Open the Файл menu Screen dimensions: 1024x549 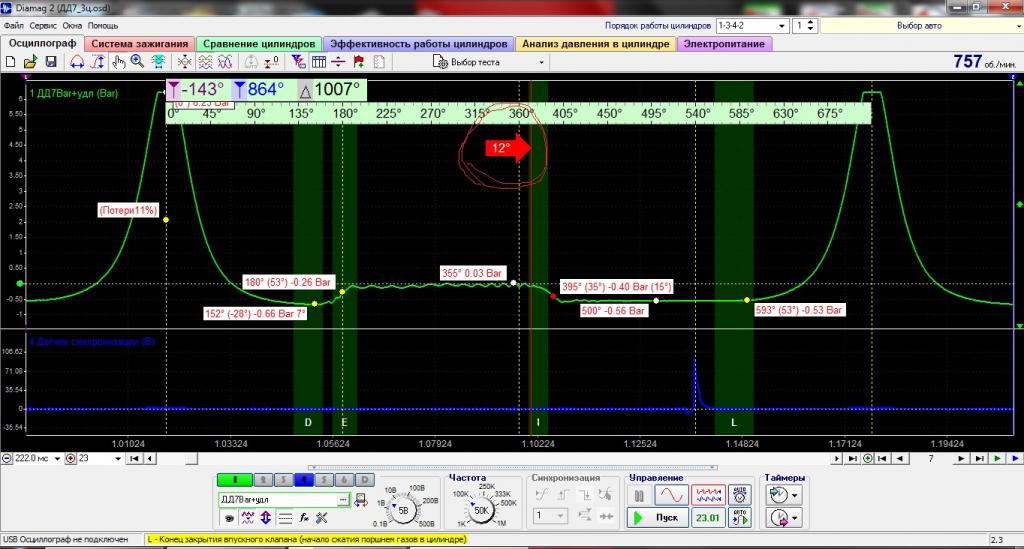click(x=13, y=25)
